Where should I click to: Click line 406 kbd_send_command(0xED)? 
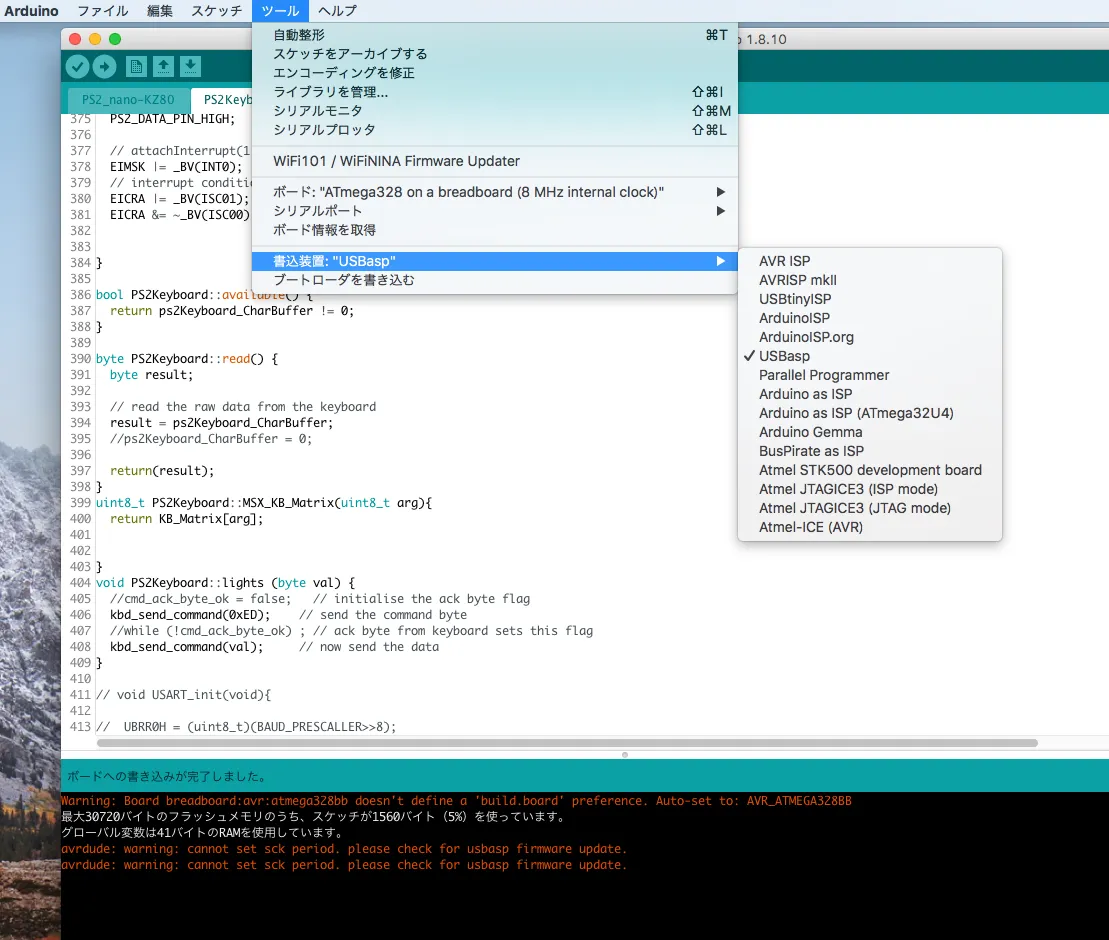tap(190, 615)
